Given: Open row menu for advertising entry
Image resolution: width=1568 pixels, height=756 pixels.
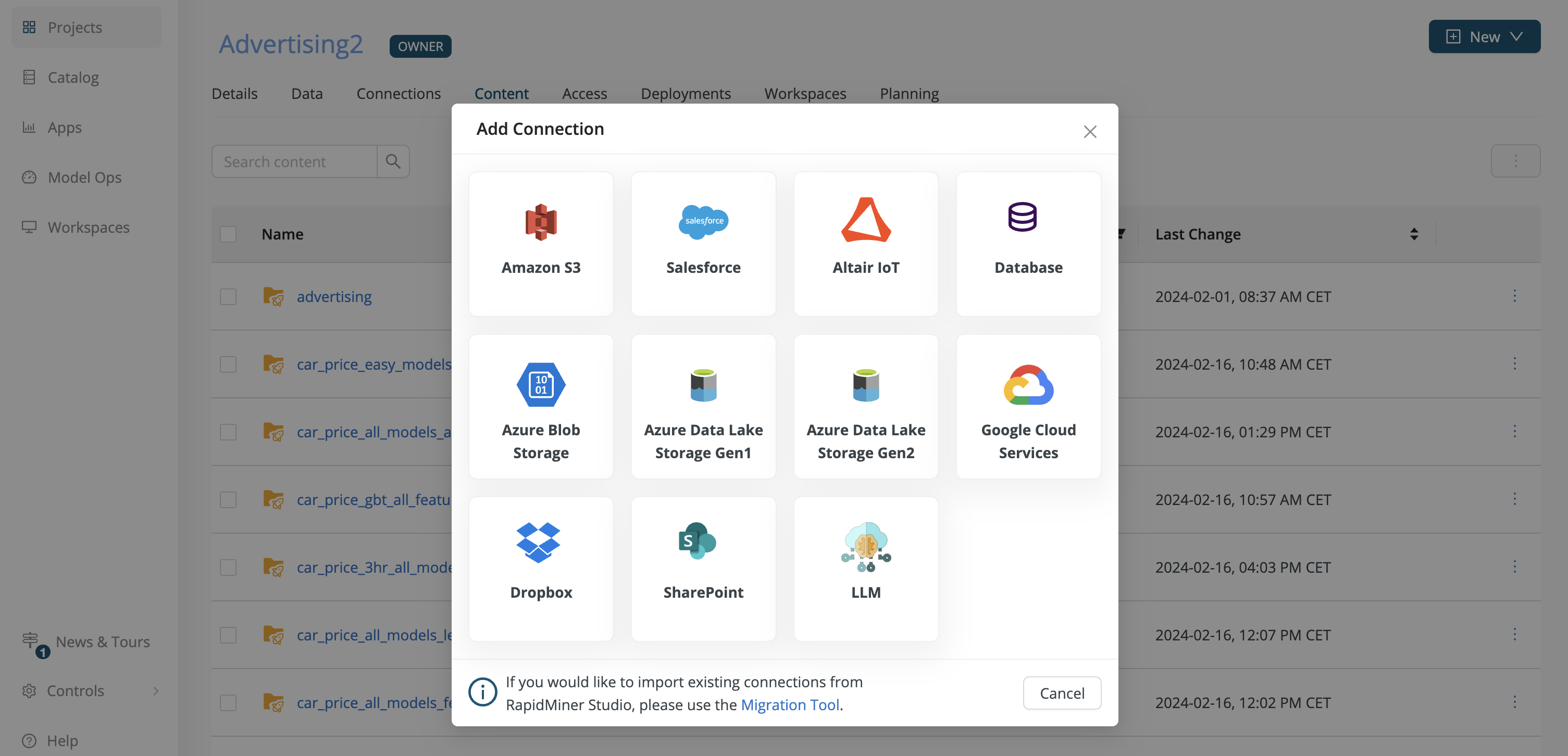Looking at the screenshot, I should click(1514, 296).
